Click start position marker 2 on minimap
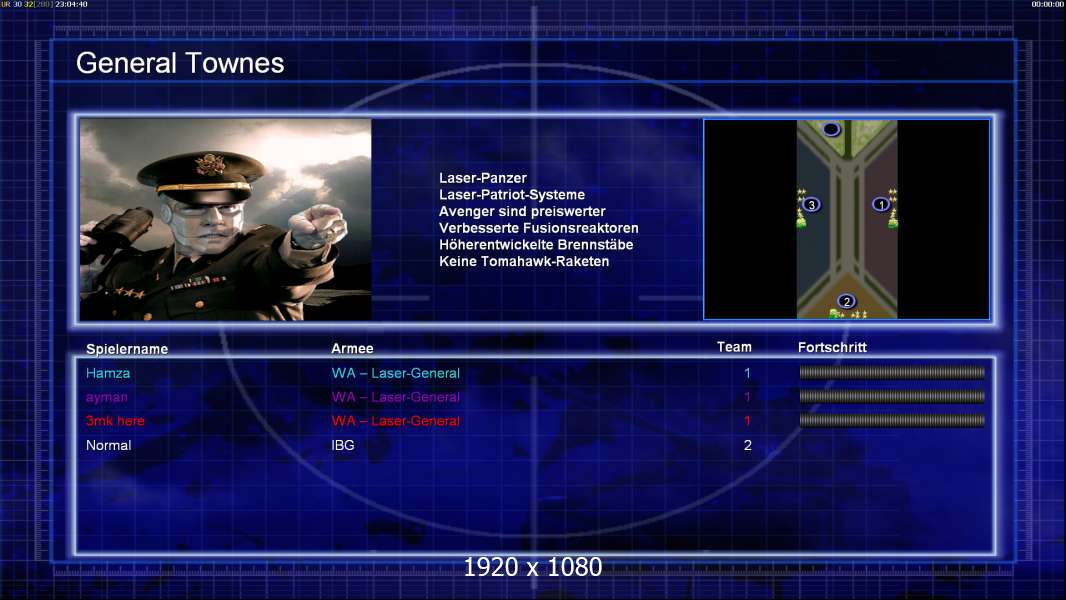Image resolution: width=1066 pixels, height=600 pixels. (x=846, y=302)
